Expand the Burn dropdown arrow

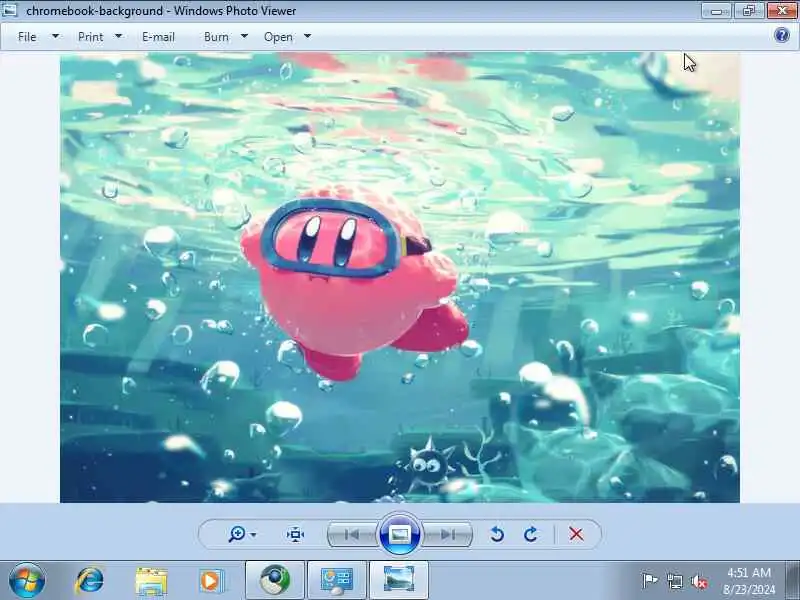244,36
